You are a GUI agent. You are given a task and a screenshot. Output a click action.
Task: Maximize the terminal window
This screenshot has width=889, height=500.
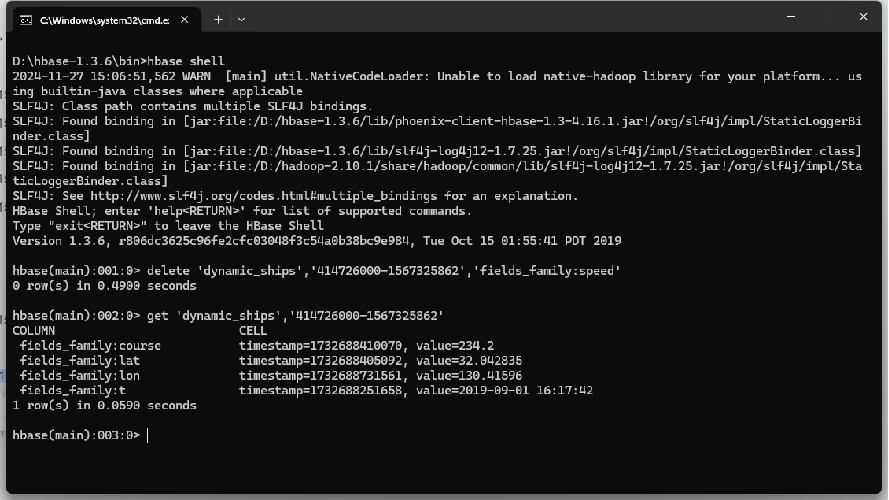(827, 17)
